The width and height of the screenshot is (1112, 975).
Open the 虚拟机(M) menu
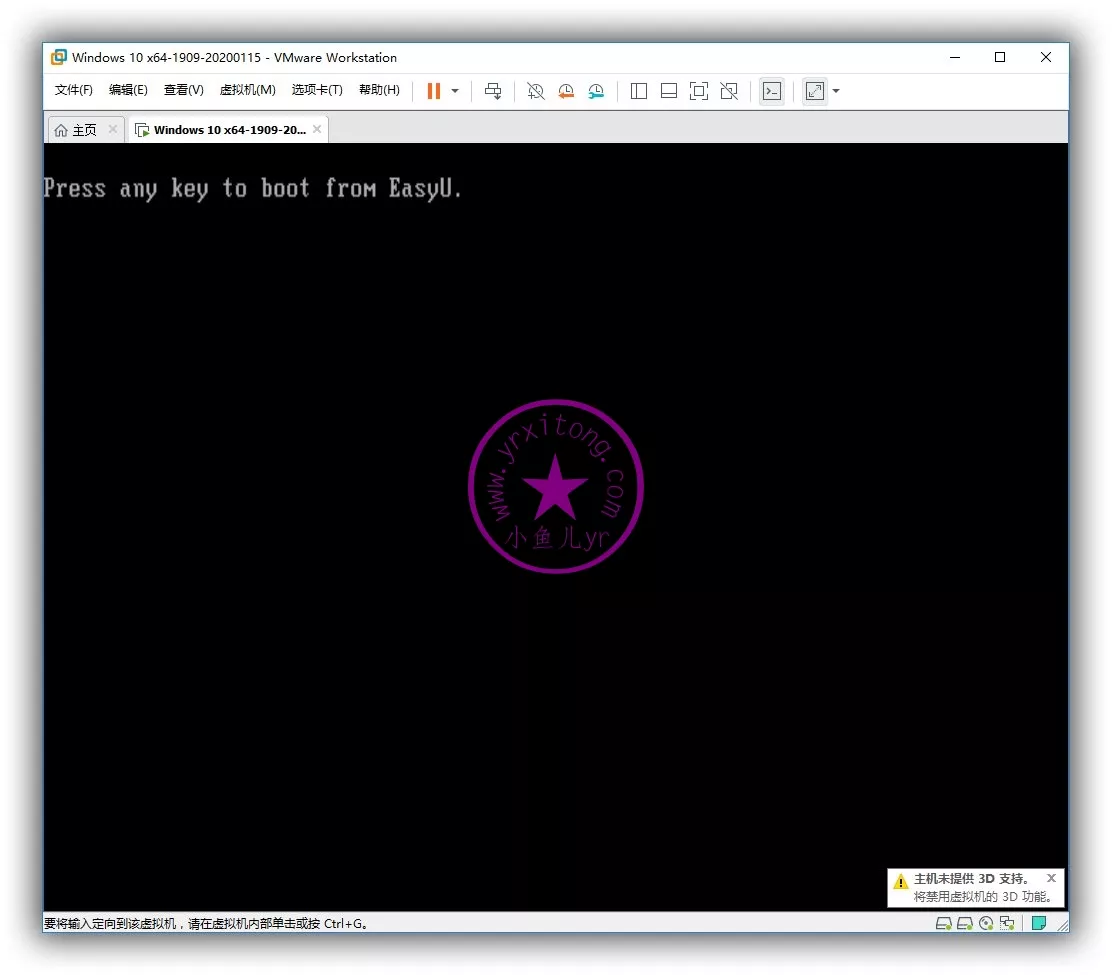(x=247, y=90)
